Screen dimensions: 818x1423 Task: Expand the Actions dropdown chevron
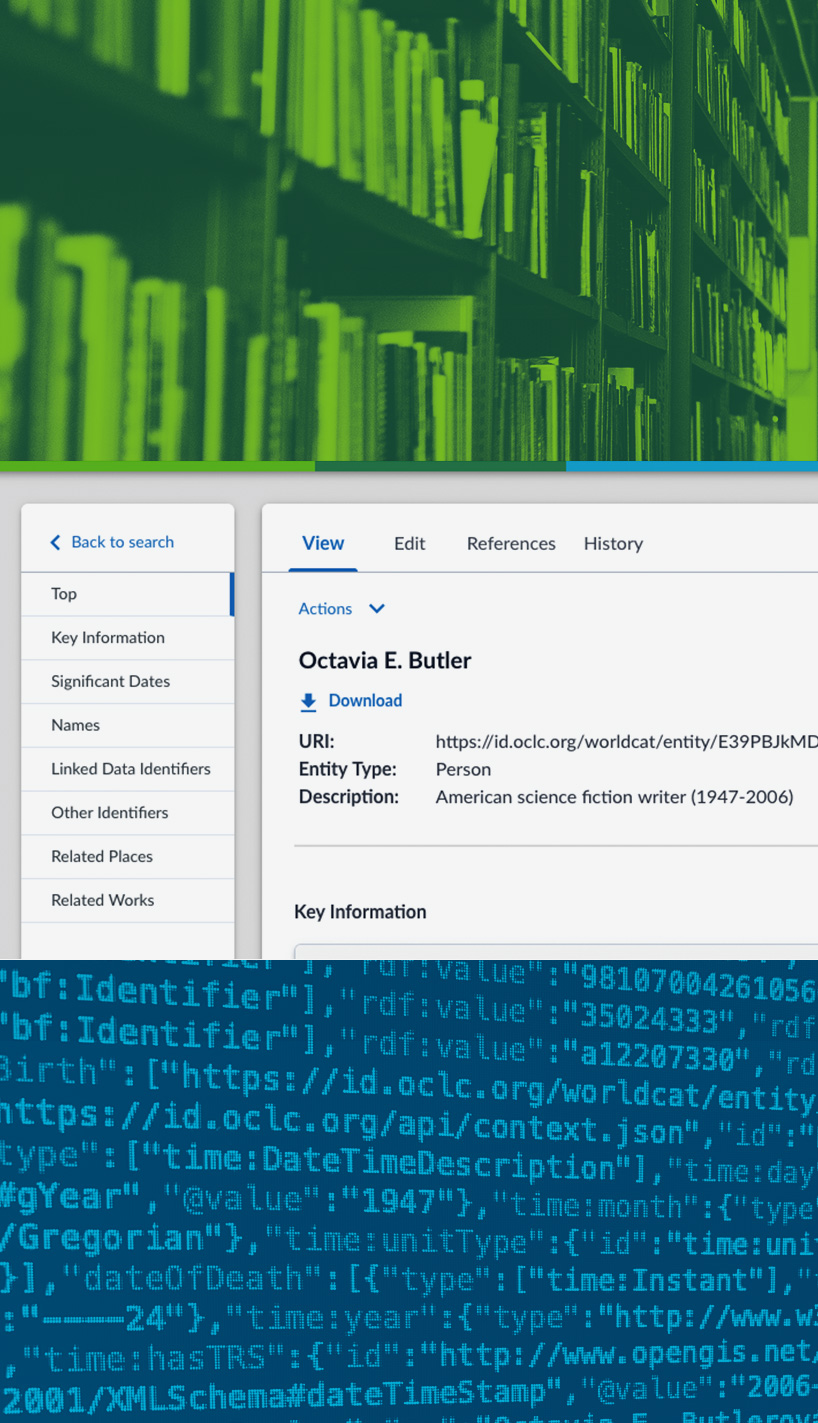pyautogui.click(x=377, y=608)
